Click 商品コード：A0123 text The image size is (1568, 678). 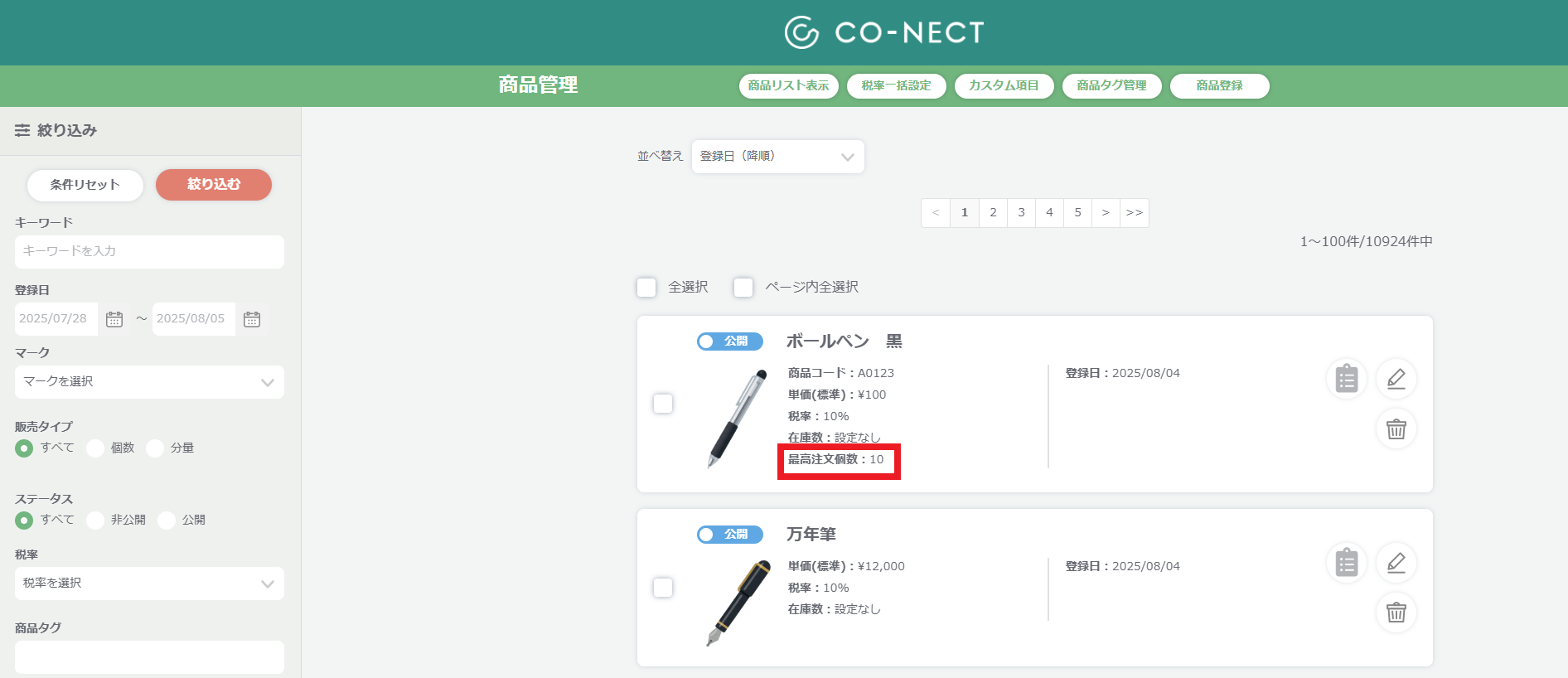841,373
